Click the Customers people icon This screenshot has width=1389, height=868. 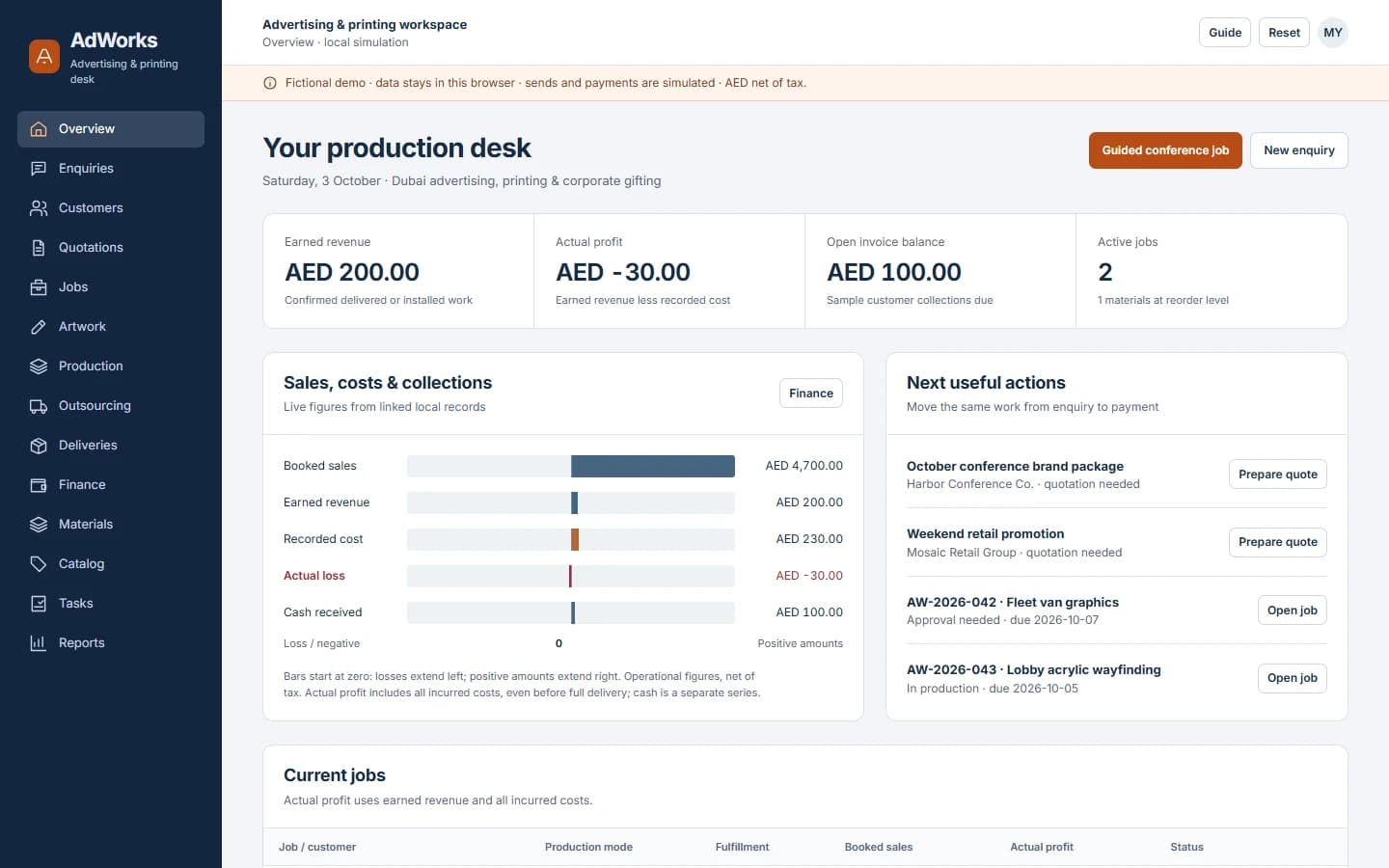(x=39, y=208)
